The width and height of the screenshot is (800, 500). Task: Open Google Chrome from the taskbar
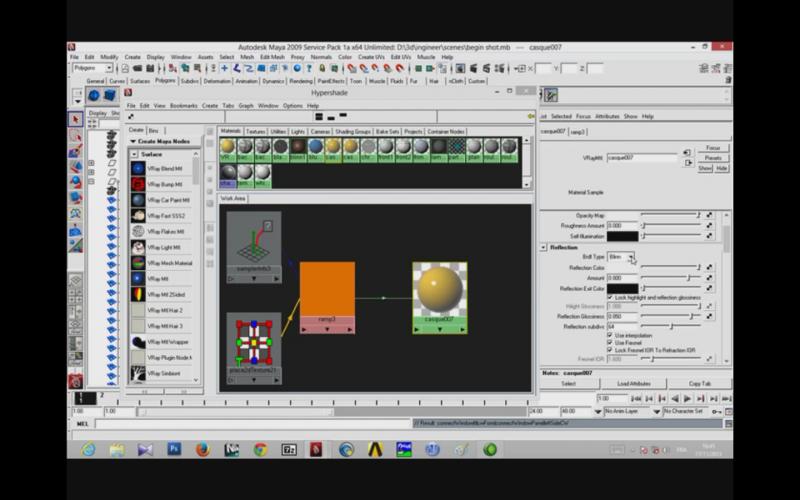[x=260, y=449]
